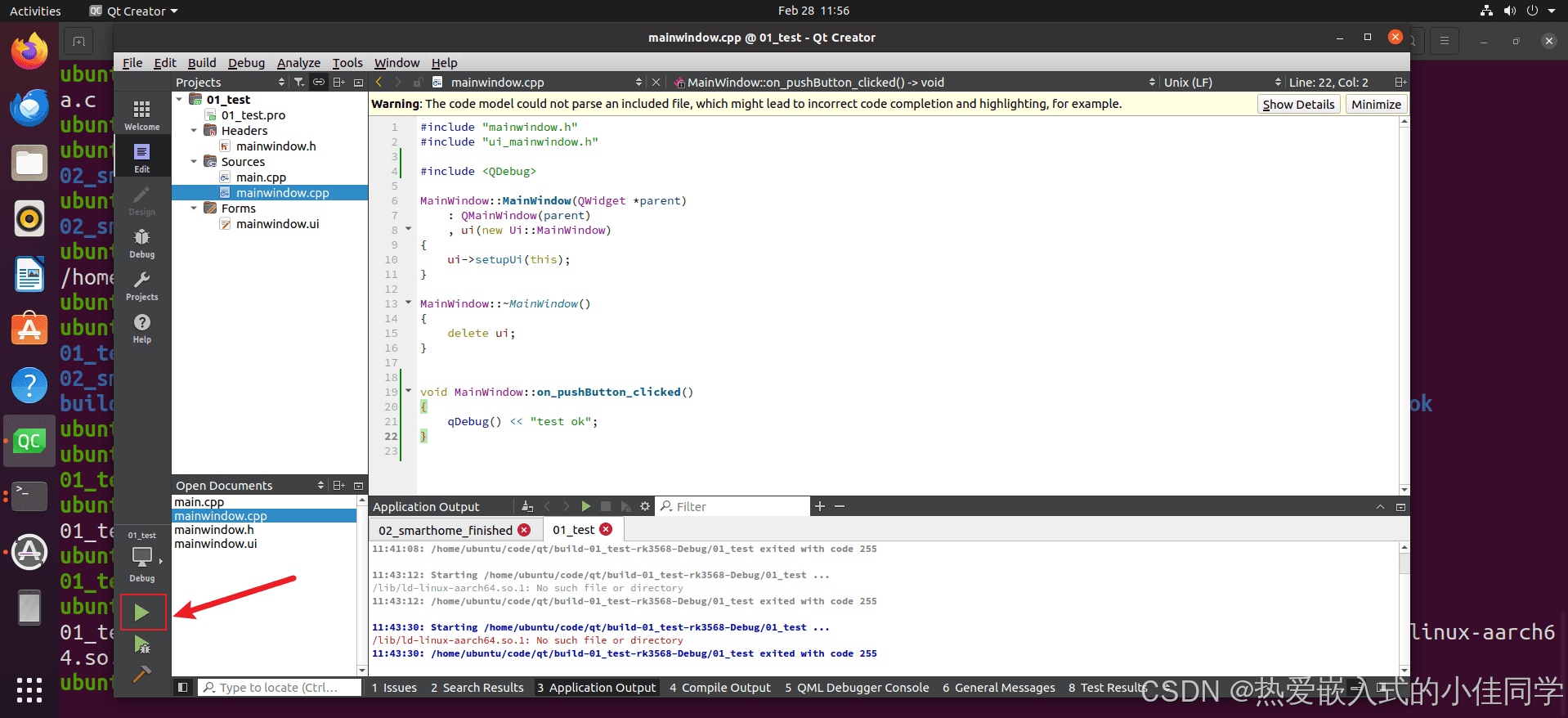Start debugging with the bug-arrow icon

coord(142,644)
